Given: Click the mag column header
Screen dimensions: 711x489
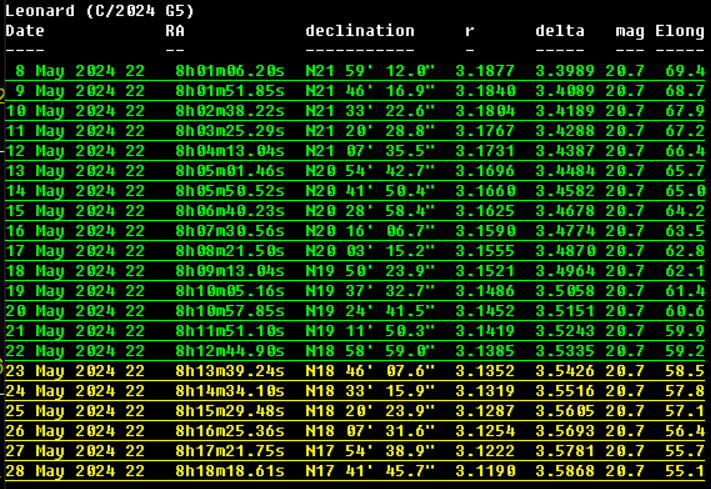Looking at the screenshot, I should pyautogui.click(x=630, y=31).
